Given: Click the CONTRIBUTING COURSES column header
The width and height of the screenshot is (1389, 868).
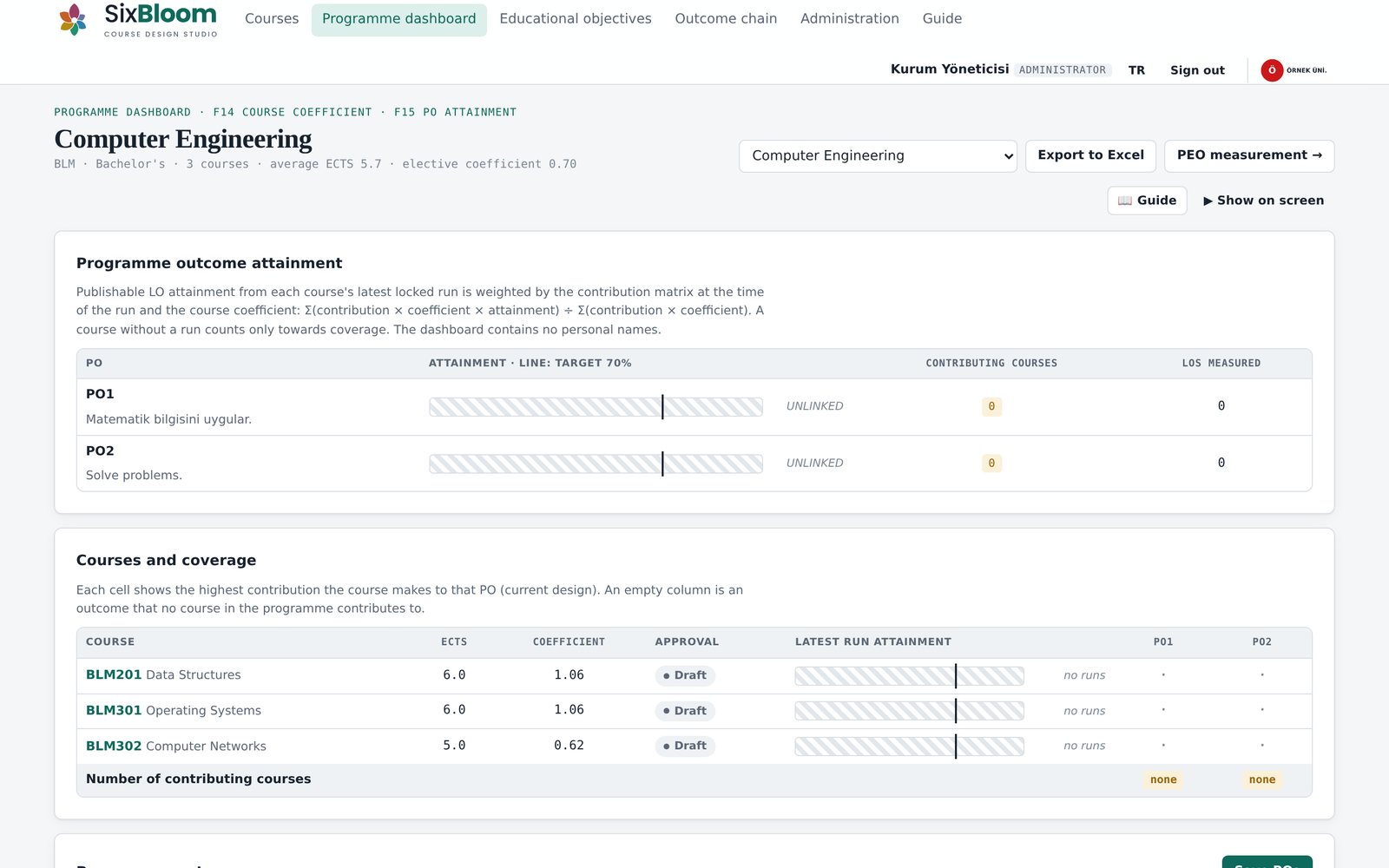Looking at the screenshot, I should point(991,364).
